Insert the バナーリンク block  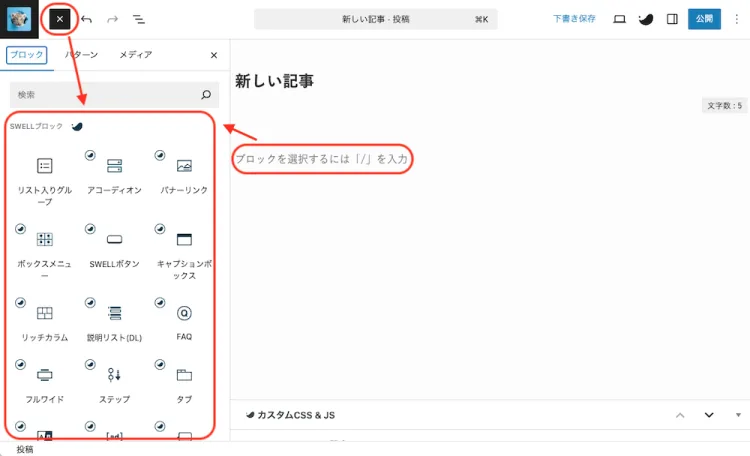184,174
